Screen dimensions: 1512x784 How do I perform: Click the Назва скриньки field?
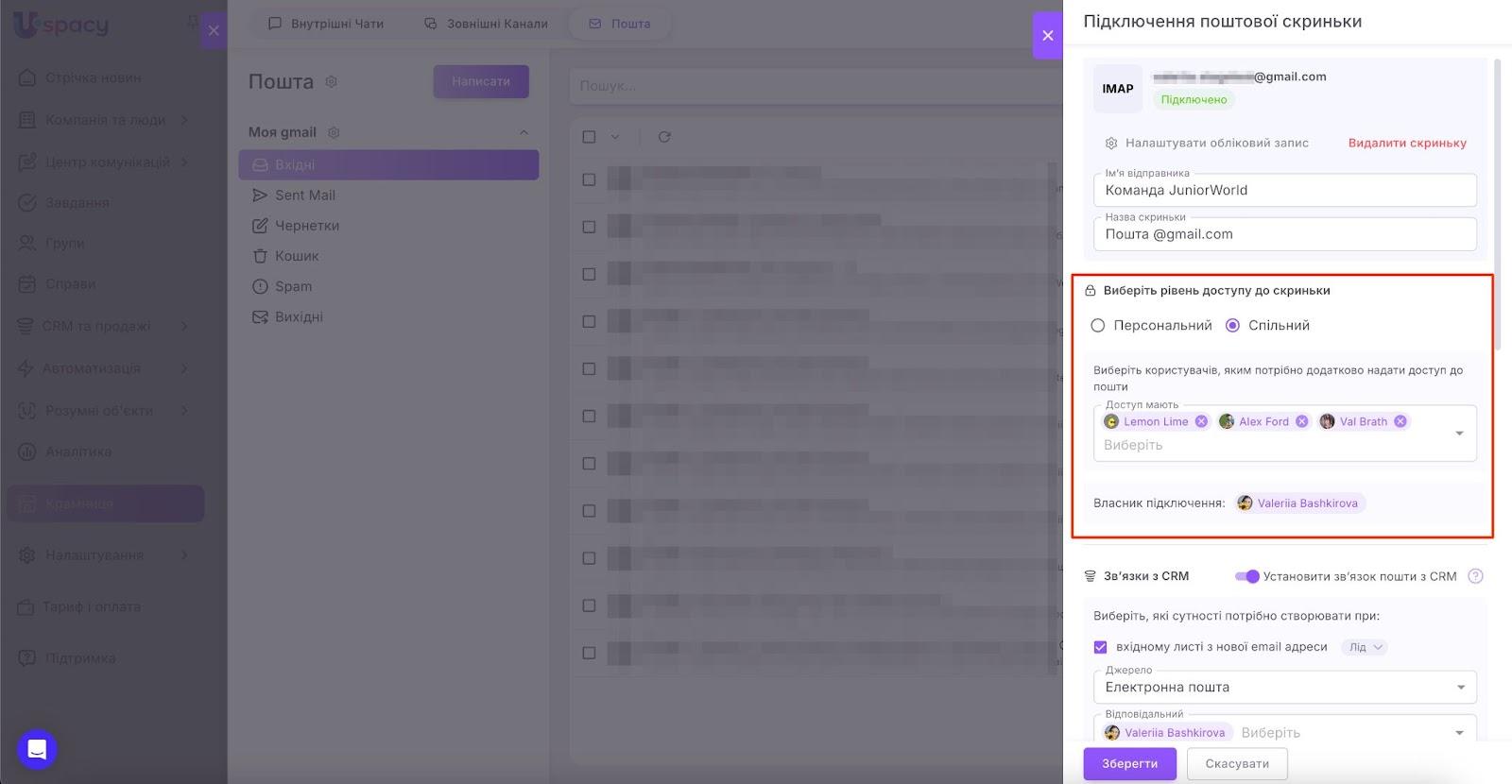[1284, 234]
